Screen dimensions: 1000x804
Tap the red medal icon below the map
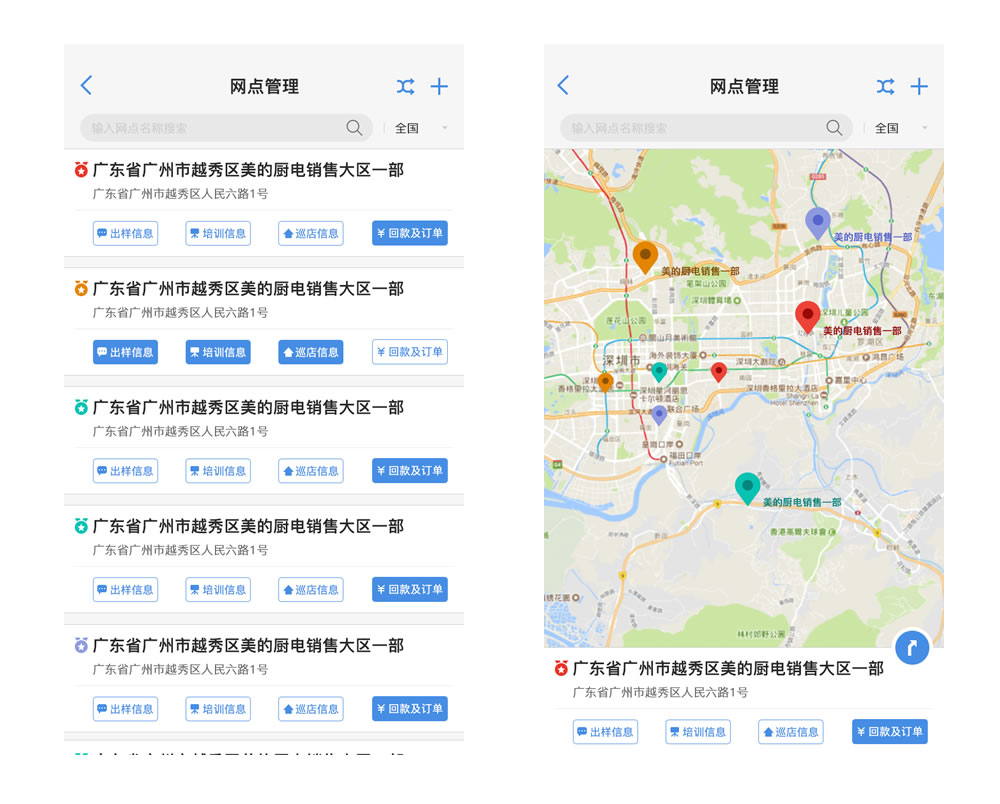pos(561,668)
